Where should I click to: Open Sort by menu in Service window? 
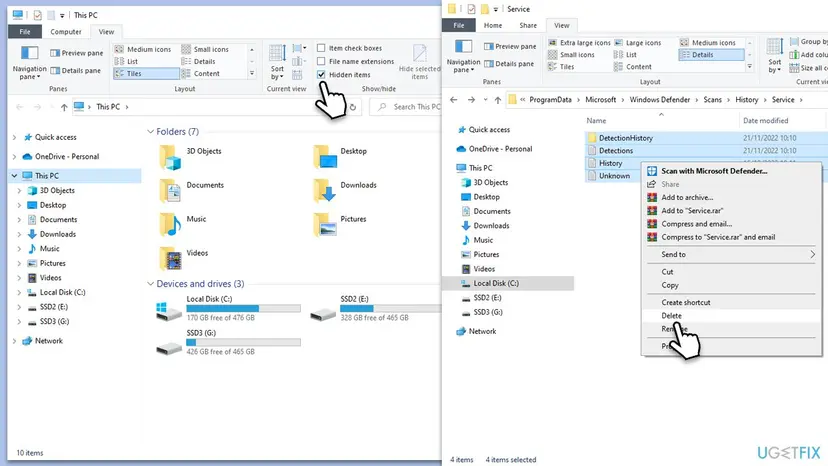774,56
